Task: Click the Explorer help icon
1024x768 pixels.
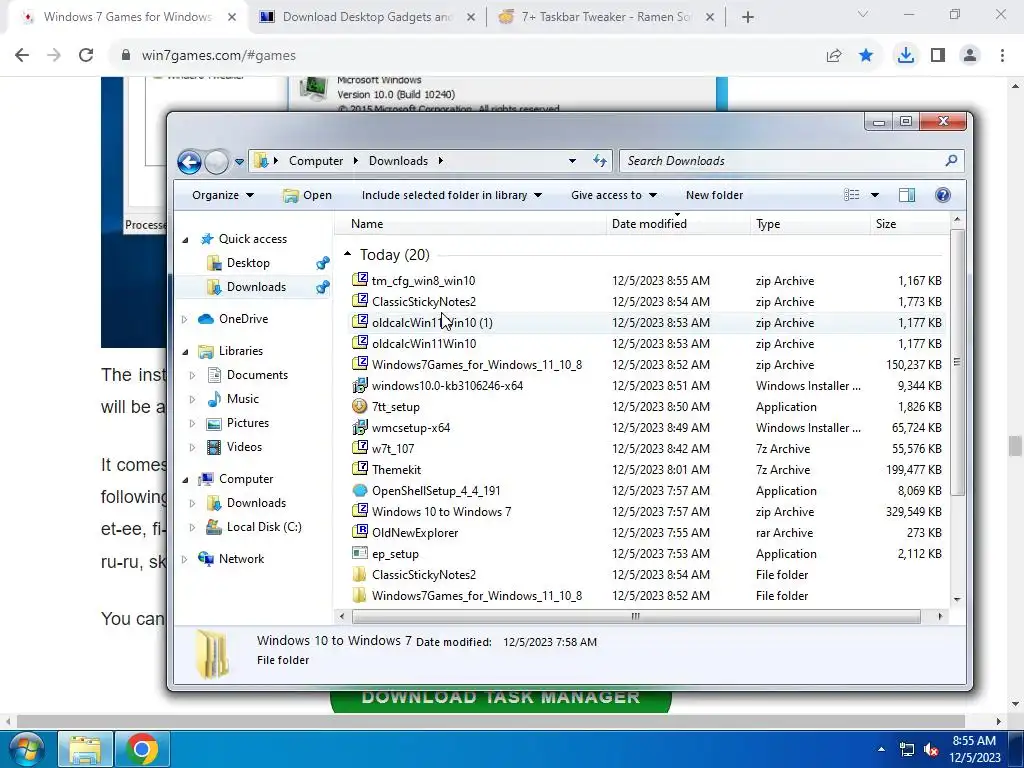Action: pos(942,195)
